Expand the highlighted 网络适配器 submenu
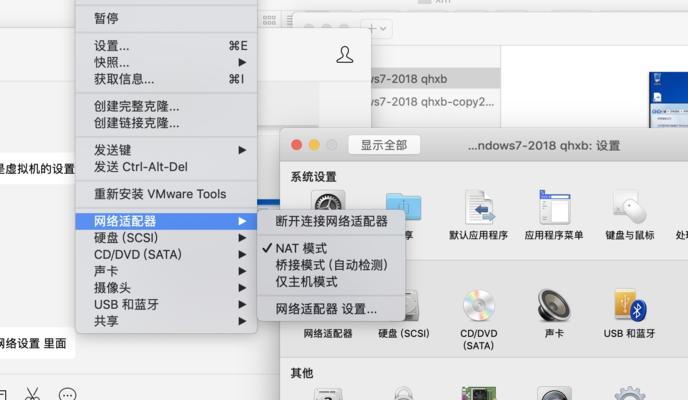This screenshot has height=400, width=688. 166,221
